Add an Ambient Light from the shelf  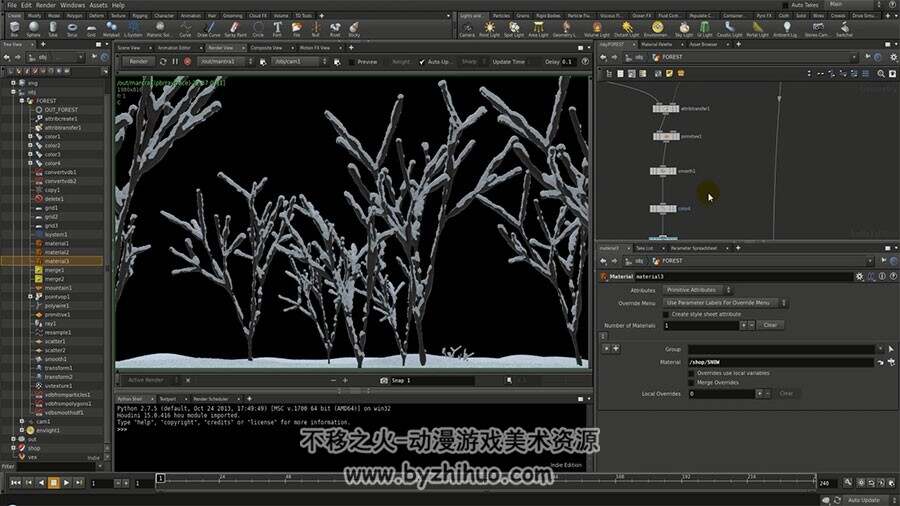(x=786, y=28)
